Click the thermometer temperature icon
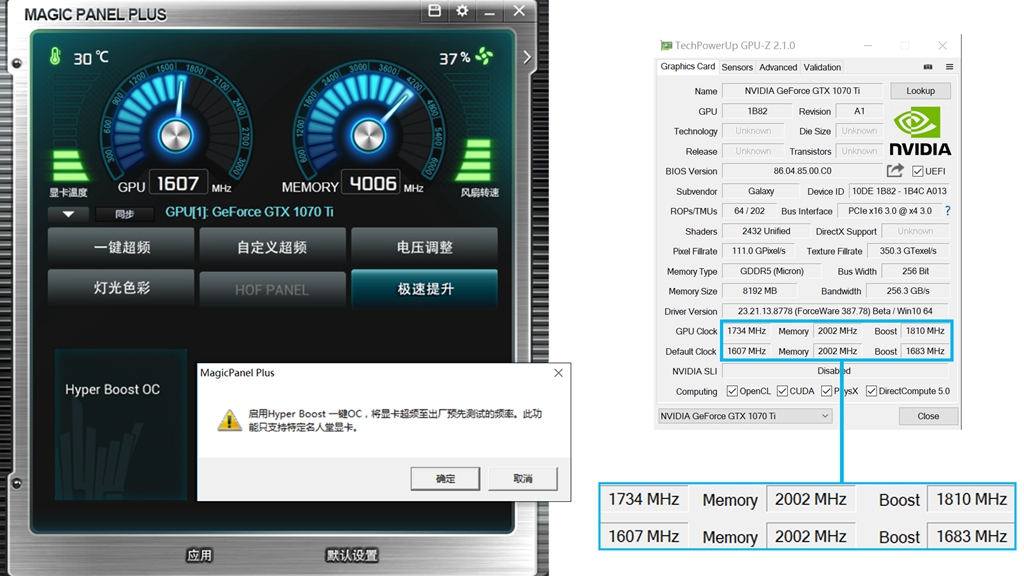The width and height of the screenshot is (1024, 576). coord(56,57)
